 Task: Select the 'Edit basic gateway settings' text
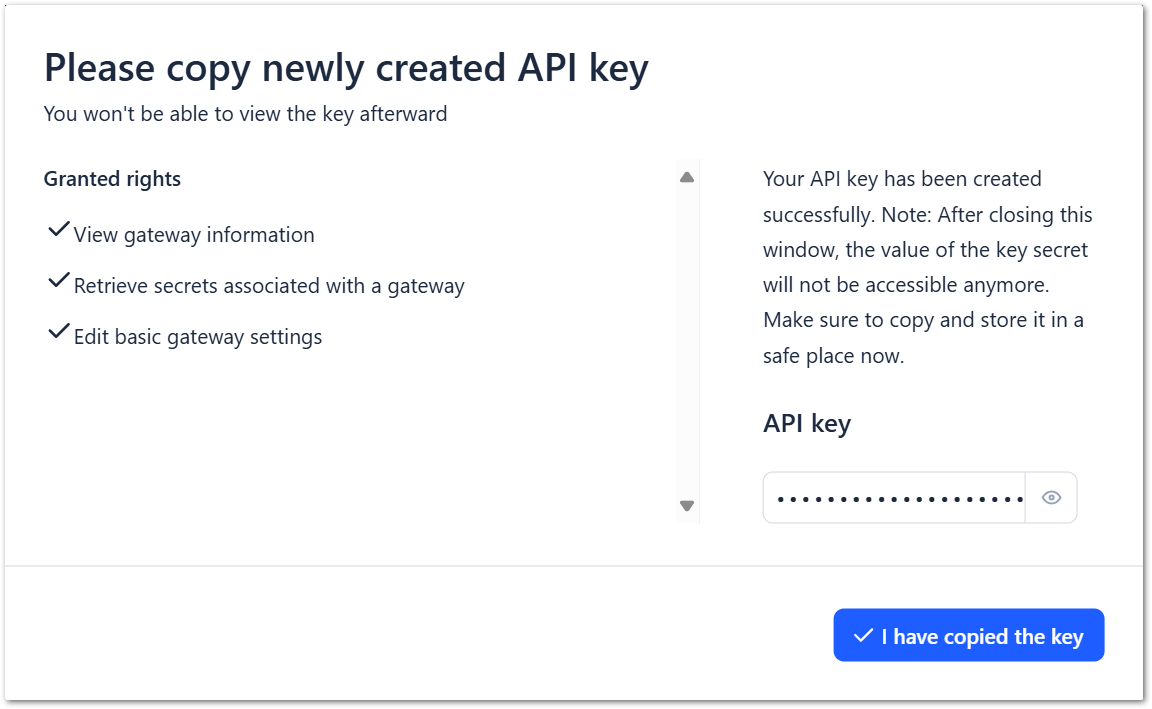(x=198, y=337)
